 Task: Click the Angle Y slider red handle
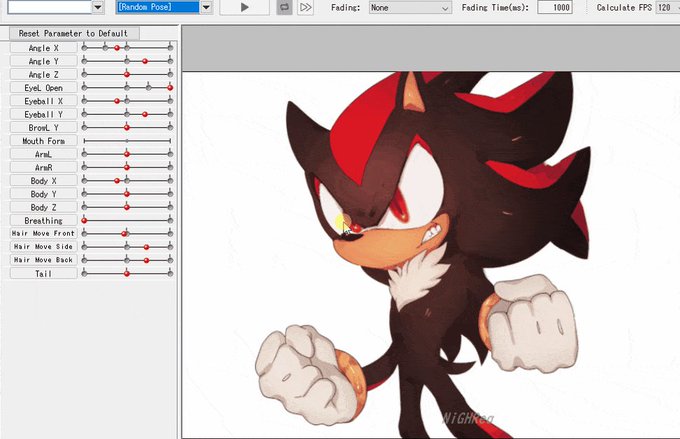145,62
